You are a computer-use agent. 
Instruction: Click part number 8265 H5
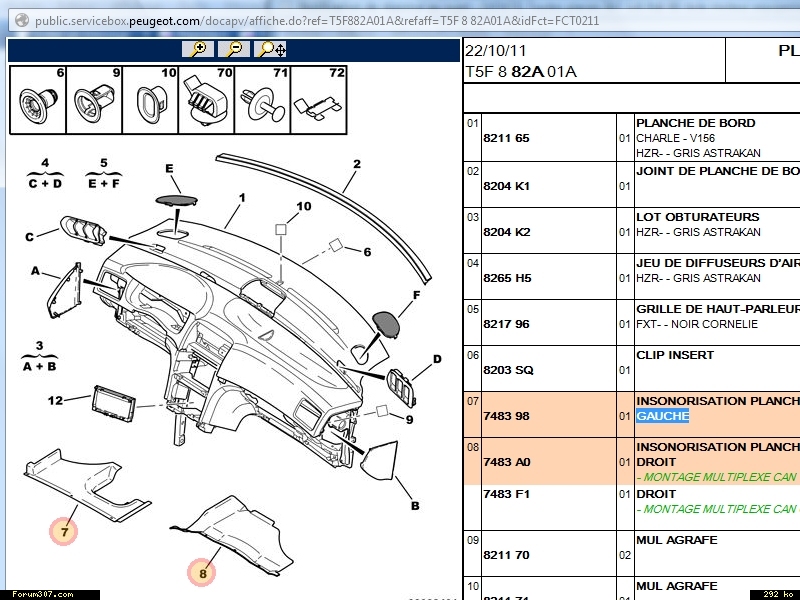tap(506, 278)
